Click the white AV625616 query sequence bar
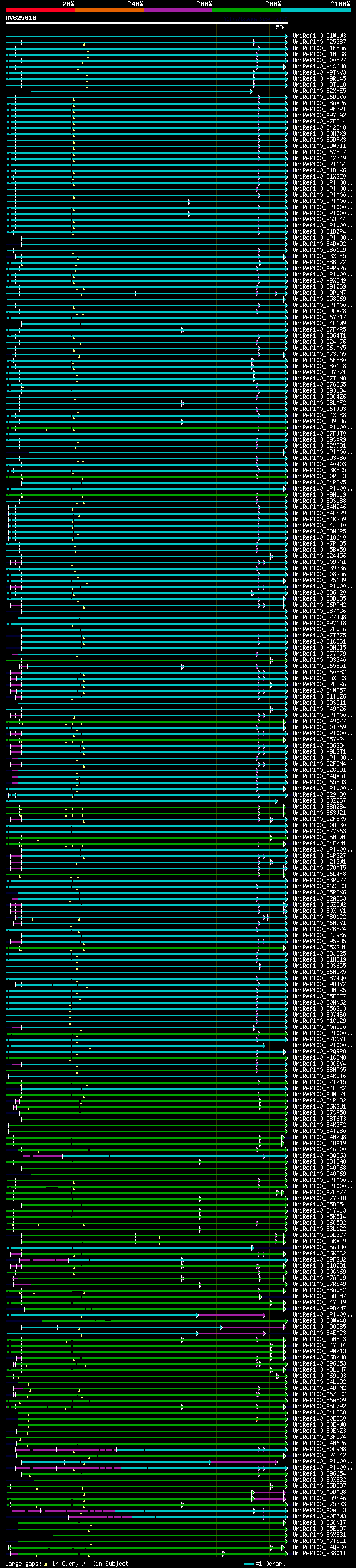 pos(146,22)
